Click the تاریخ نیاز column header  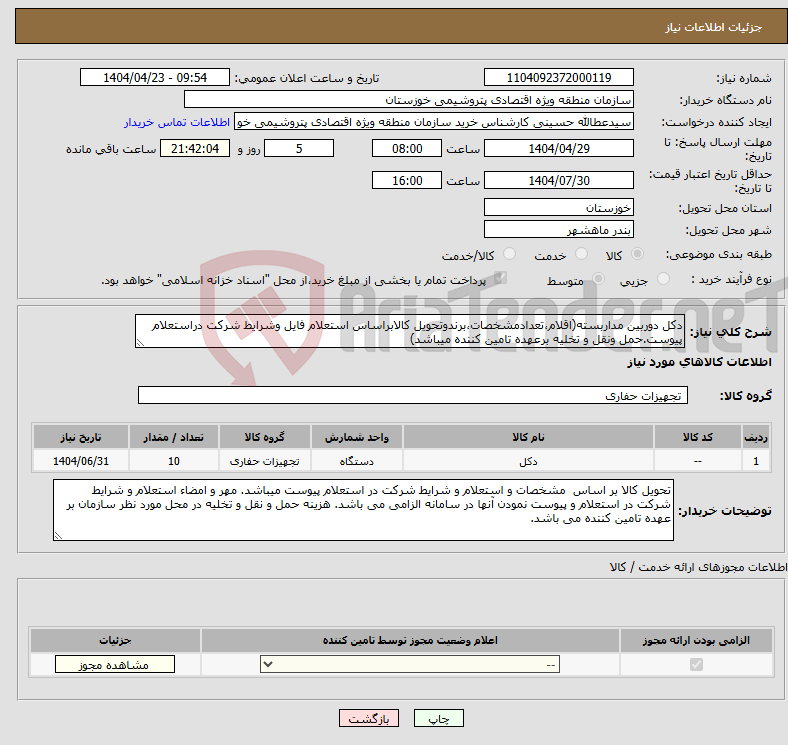tap(81, 437)
